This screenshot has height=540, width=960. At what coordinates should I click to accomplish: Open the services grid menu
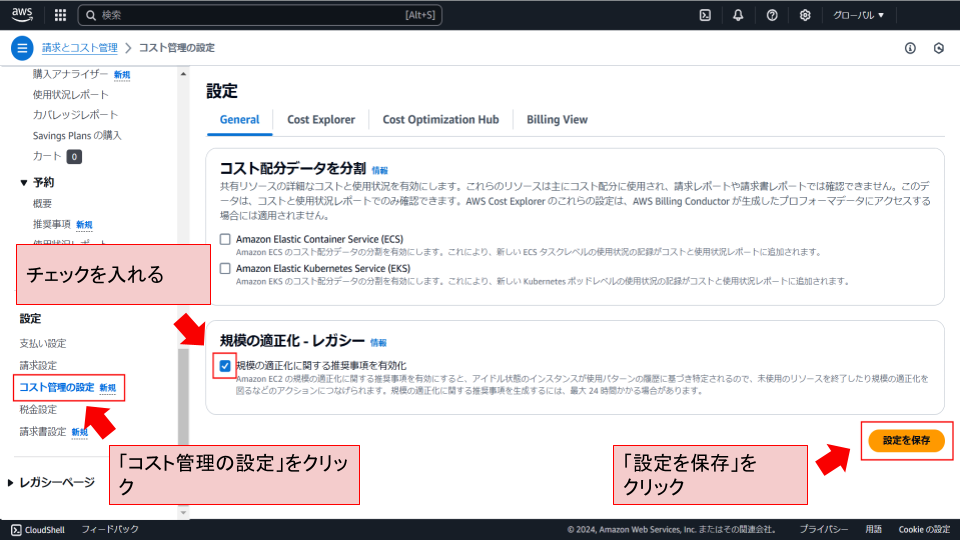pyautogui.click(x=60, y=15)
